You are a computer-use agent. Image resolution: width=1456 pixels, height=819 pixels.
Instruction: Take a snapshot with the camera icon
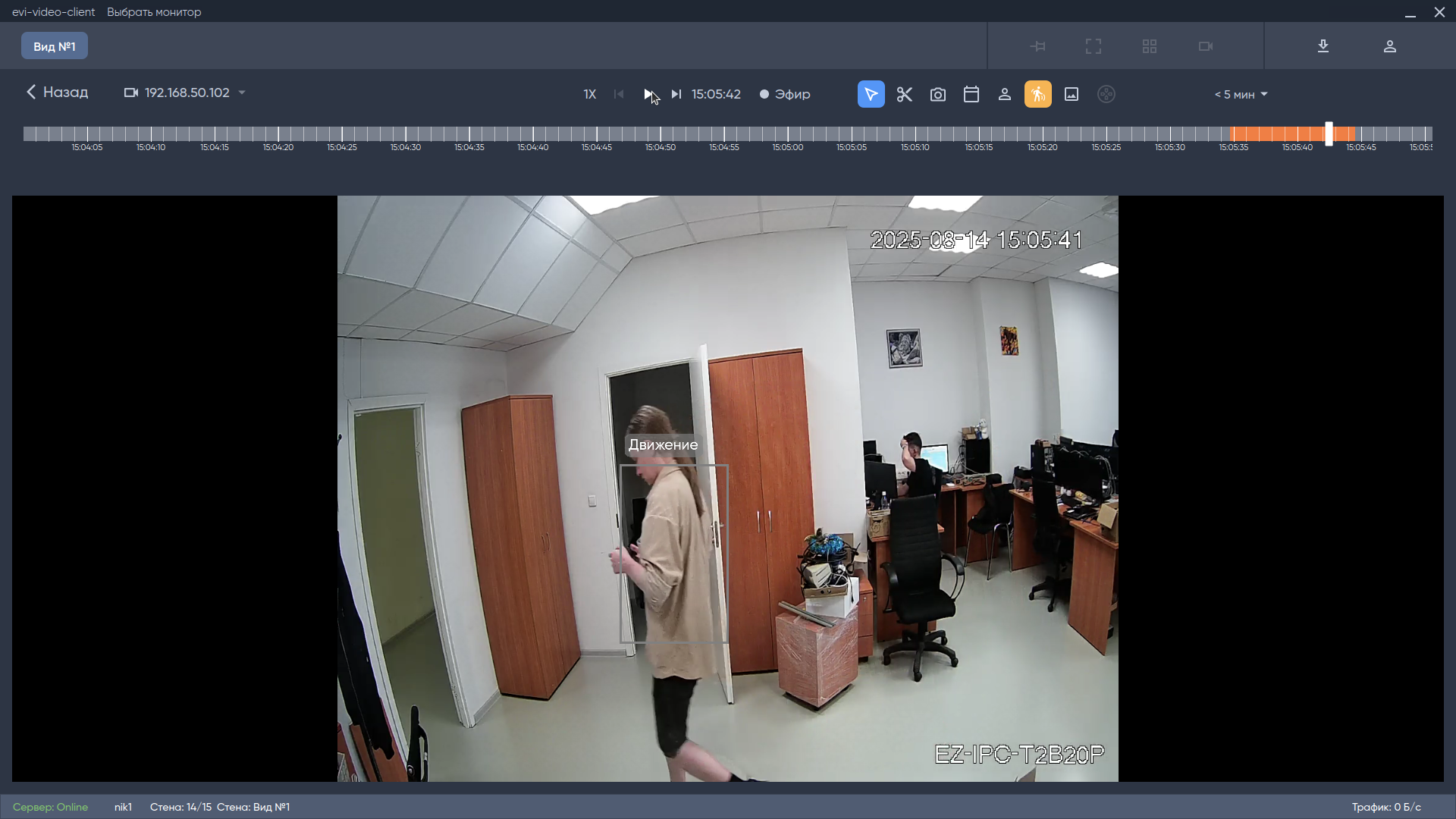(938, 94)
